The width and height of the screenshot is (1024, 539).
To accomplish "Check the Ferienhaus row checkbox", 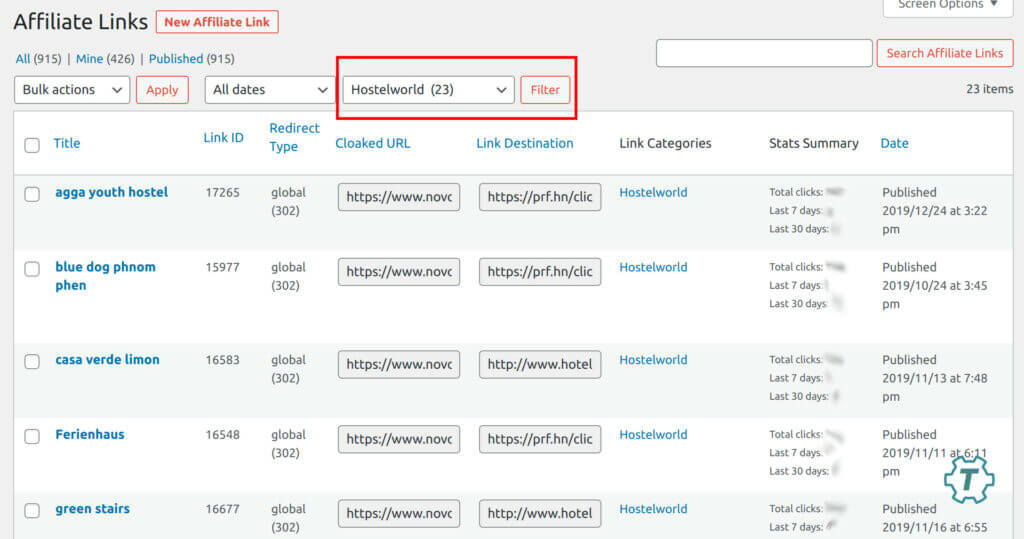I will point(32,436).
